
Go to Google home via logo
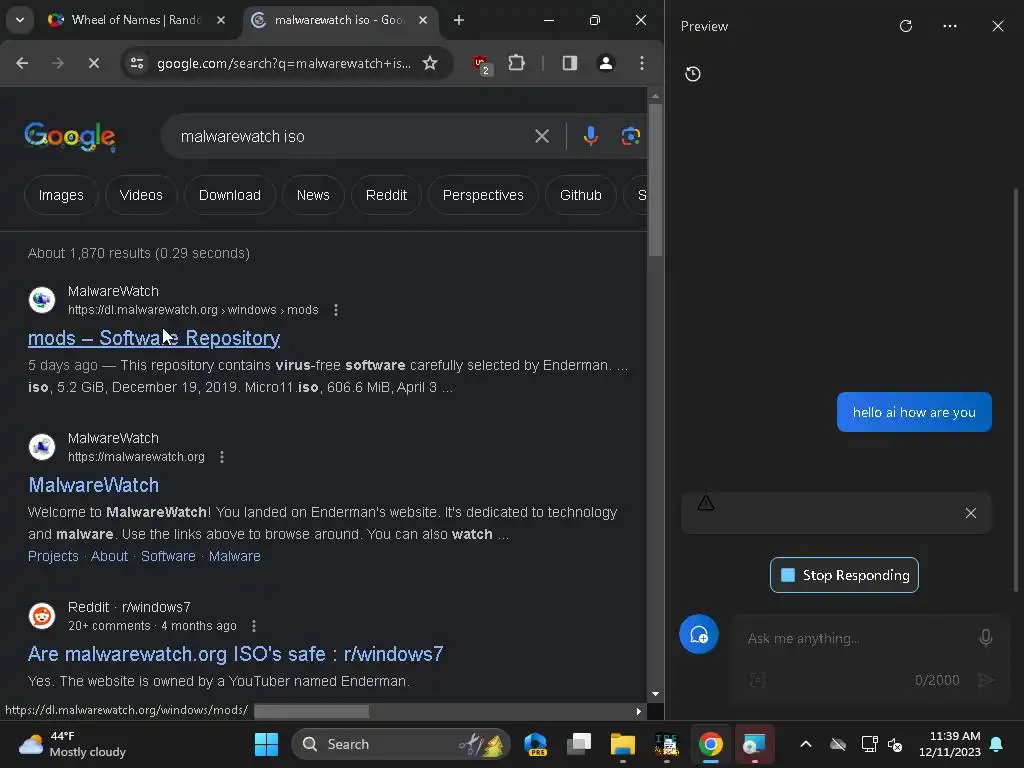click(70, 136)
